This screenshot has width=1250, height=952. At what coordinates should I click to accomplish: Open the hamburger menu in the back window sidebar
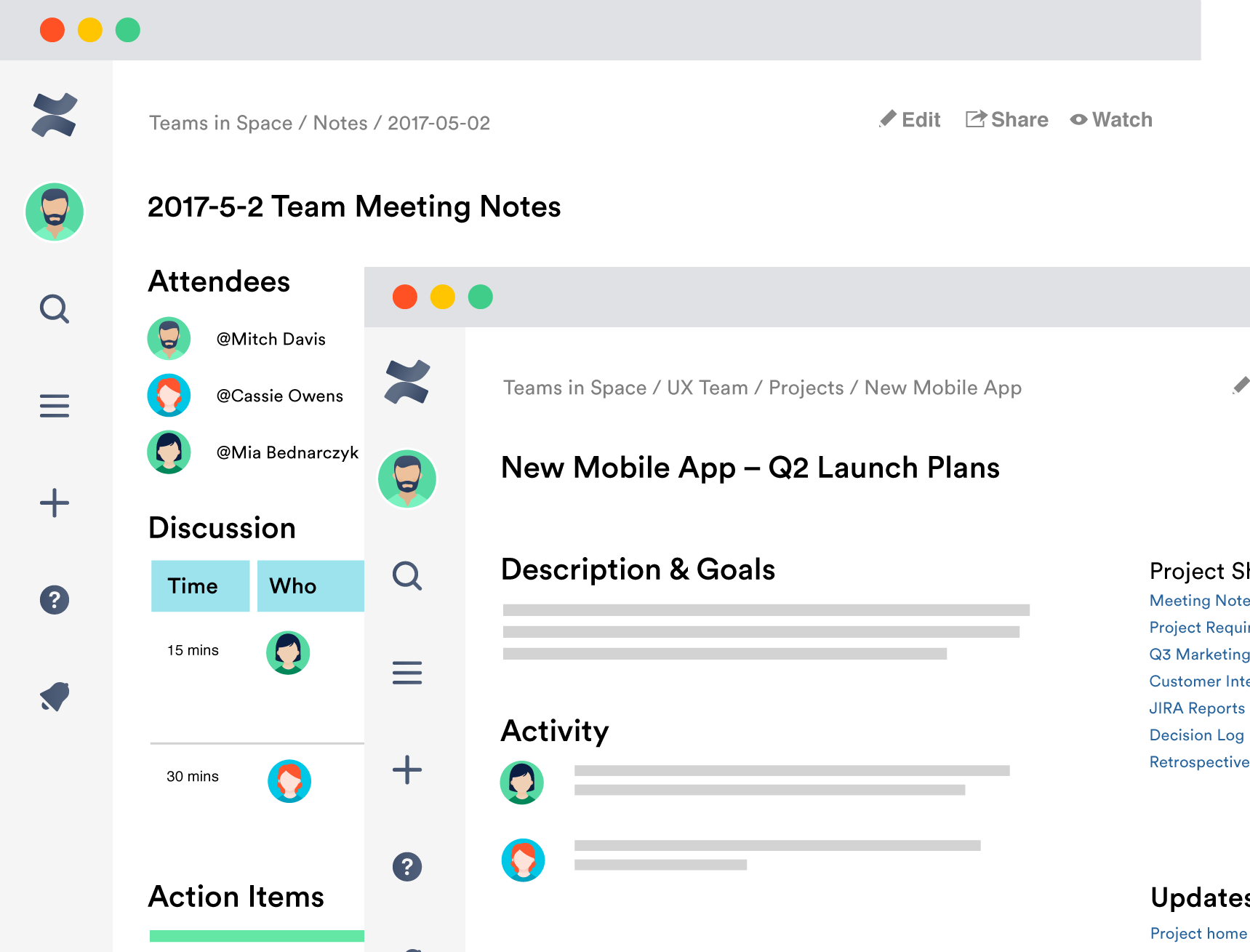55,406
